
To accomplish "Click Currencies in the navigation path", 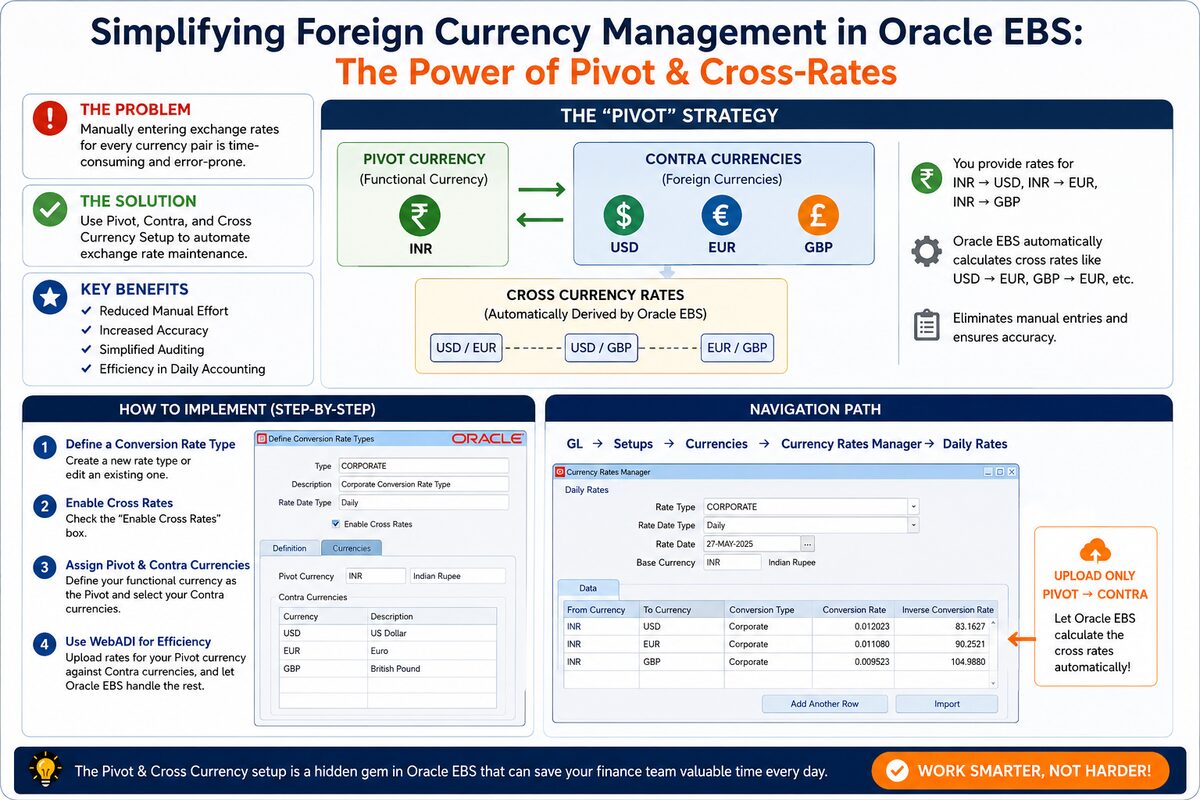I will coord(716,443).
